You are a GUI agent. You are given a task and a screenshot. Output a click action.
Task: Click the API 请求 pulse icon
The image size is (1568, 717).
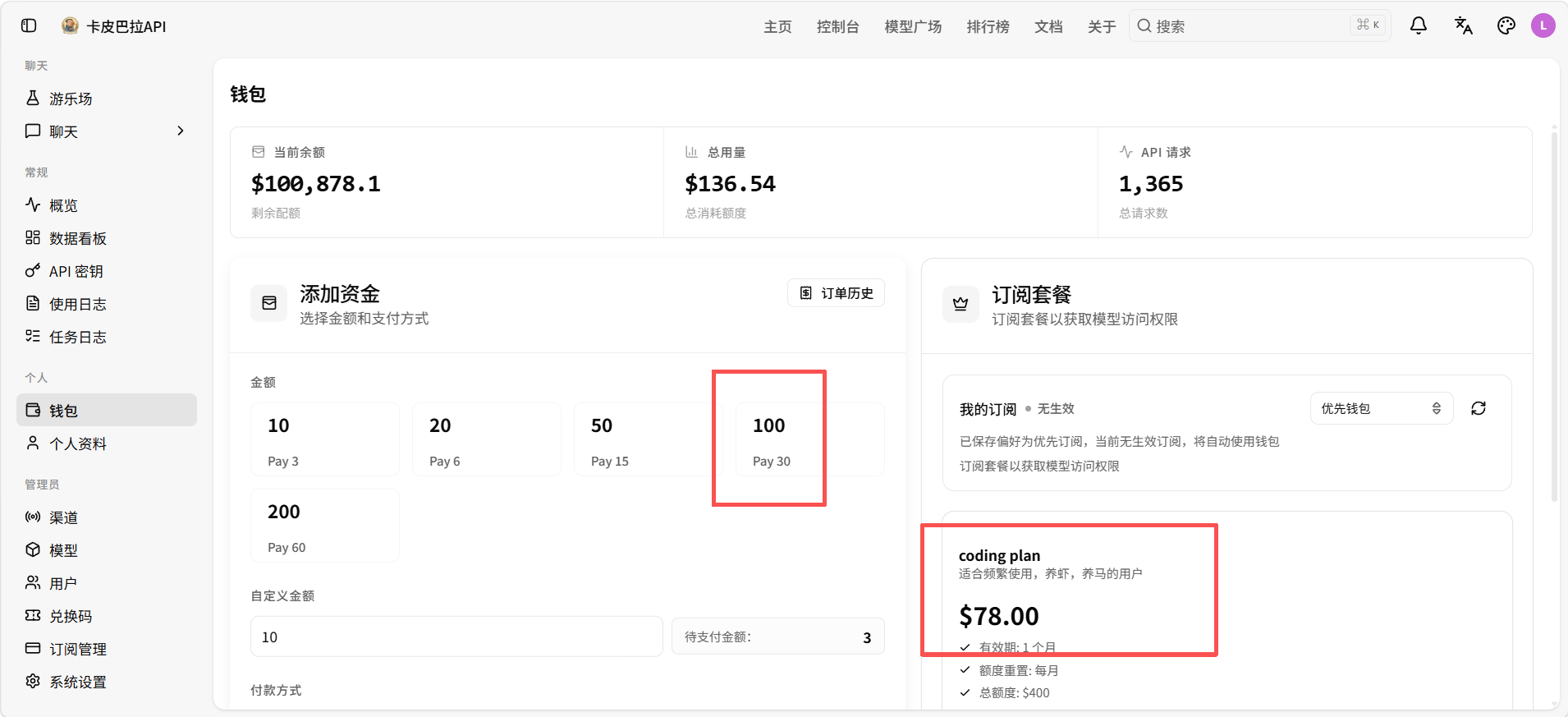tap(1126, 152)
